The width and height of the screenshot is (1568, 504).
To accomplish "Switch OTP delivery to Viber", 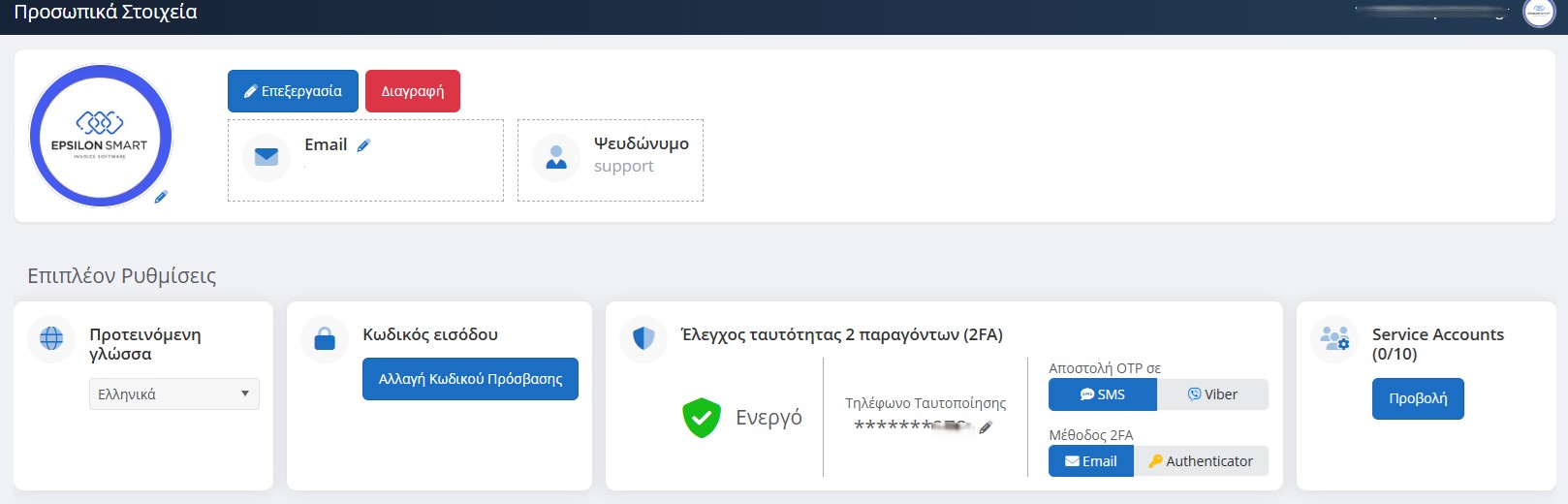I will click(x=1212, y=394).
